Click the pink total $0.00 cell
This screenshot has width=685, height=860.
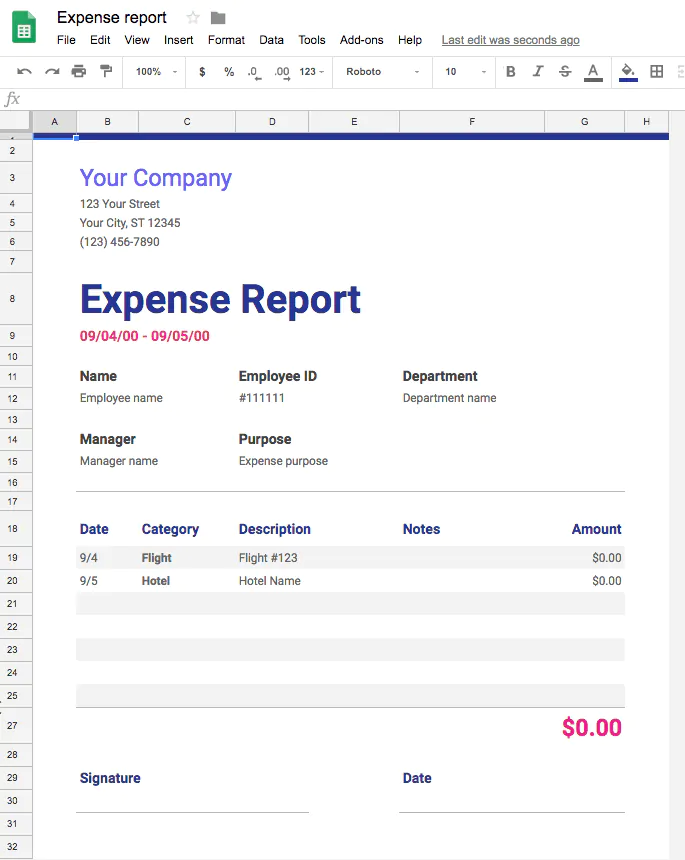(x=592, y=728)
